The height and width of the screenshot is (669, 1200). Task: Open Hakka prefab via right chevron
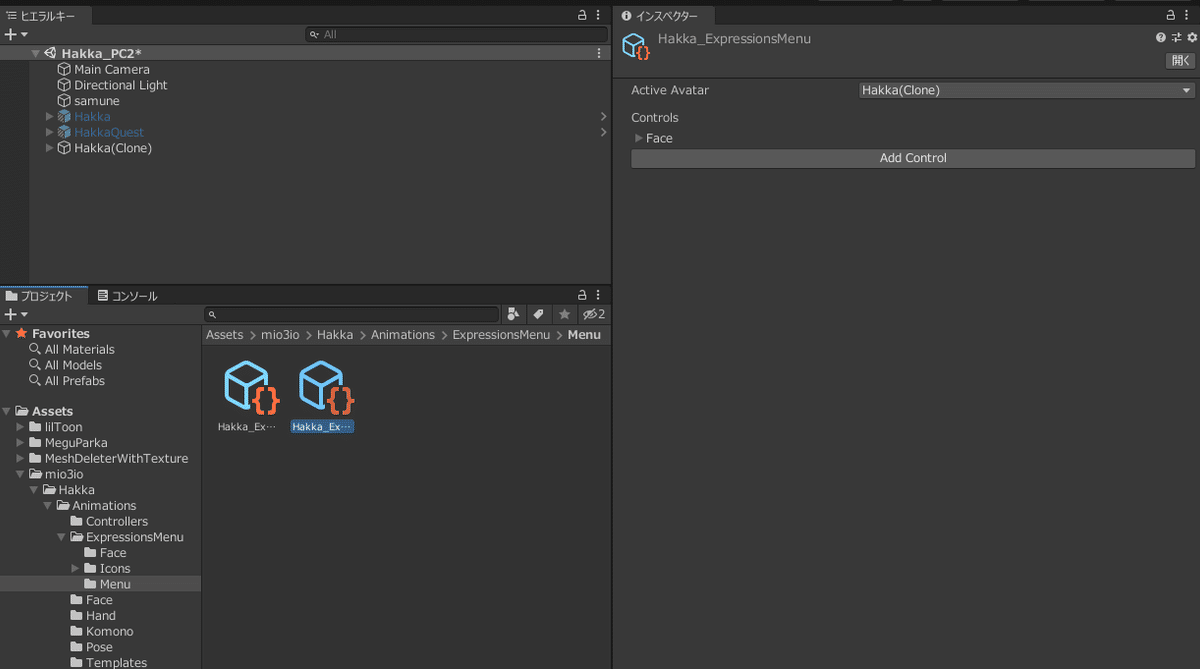(x=603, y=117)
